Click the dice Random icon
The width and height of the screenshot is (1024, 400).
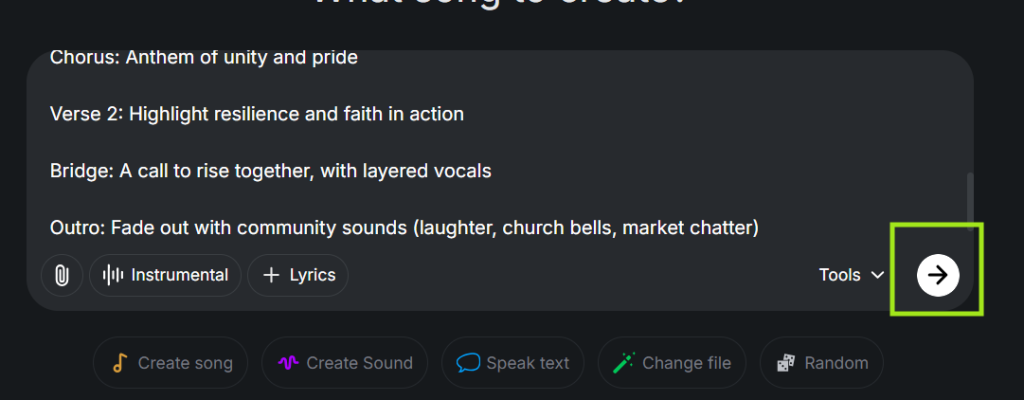pos(787,363)
